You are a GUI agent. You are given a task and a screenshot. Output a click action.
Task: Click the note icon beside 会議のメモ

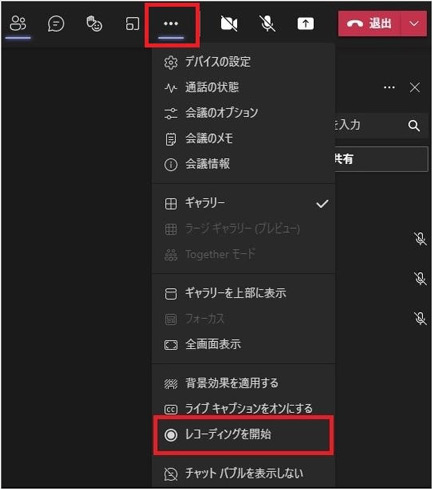pyautogui.click(x=171, y=139)
